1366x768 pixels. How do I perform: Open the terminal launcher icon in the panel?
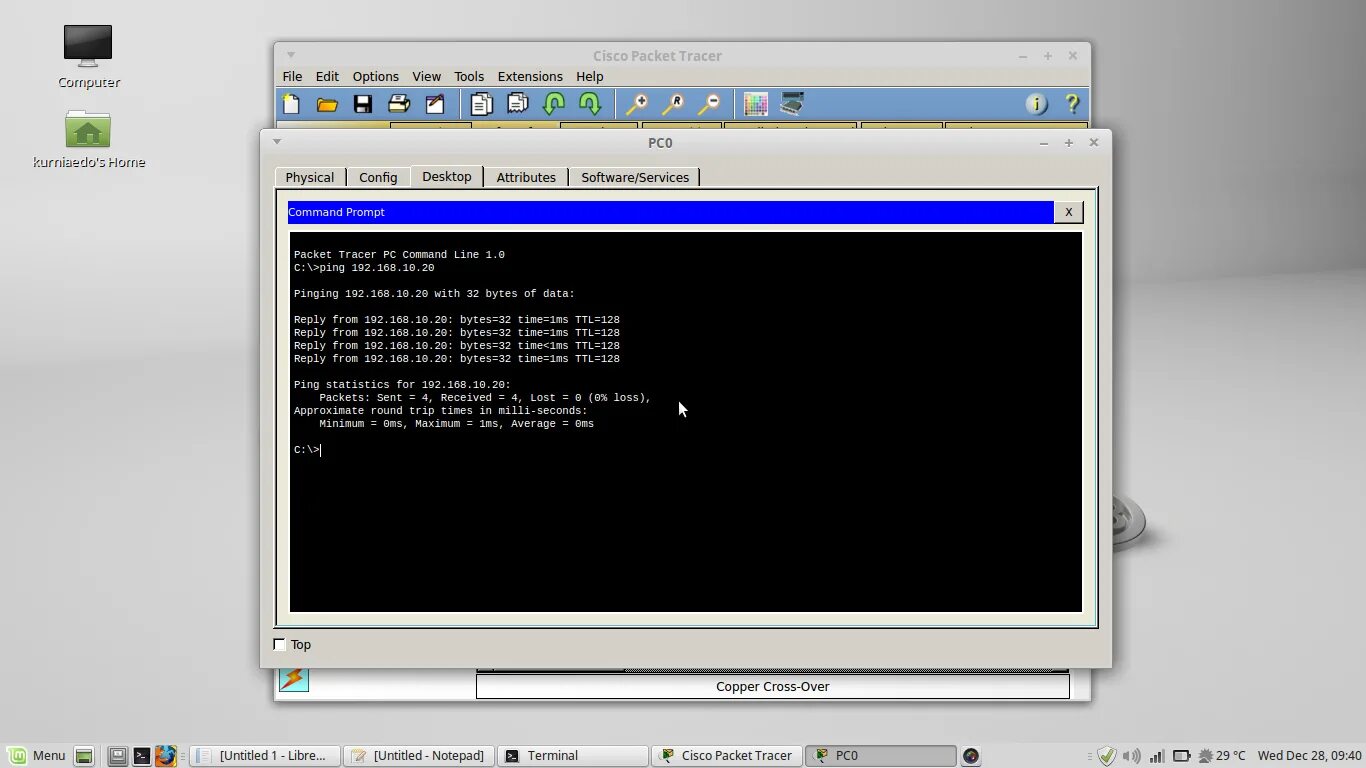[x=142, y=756]
